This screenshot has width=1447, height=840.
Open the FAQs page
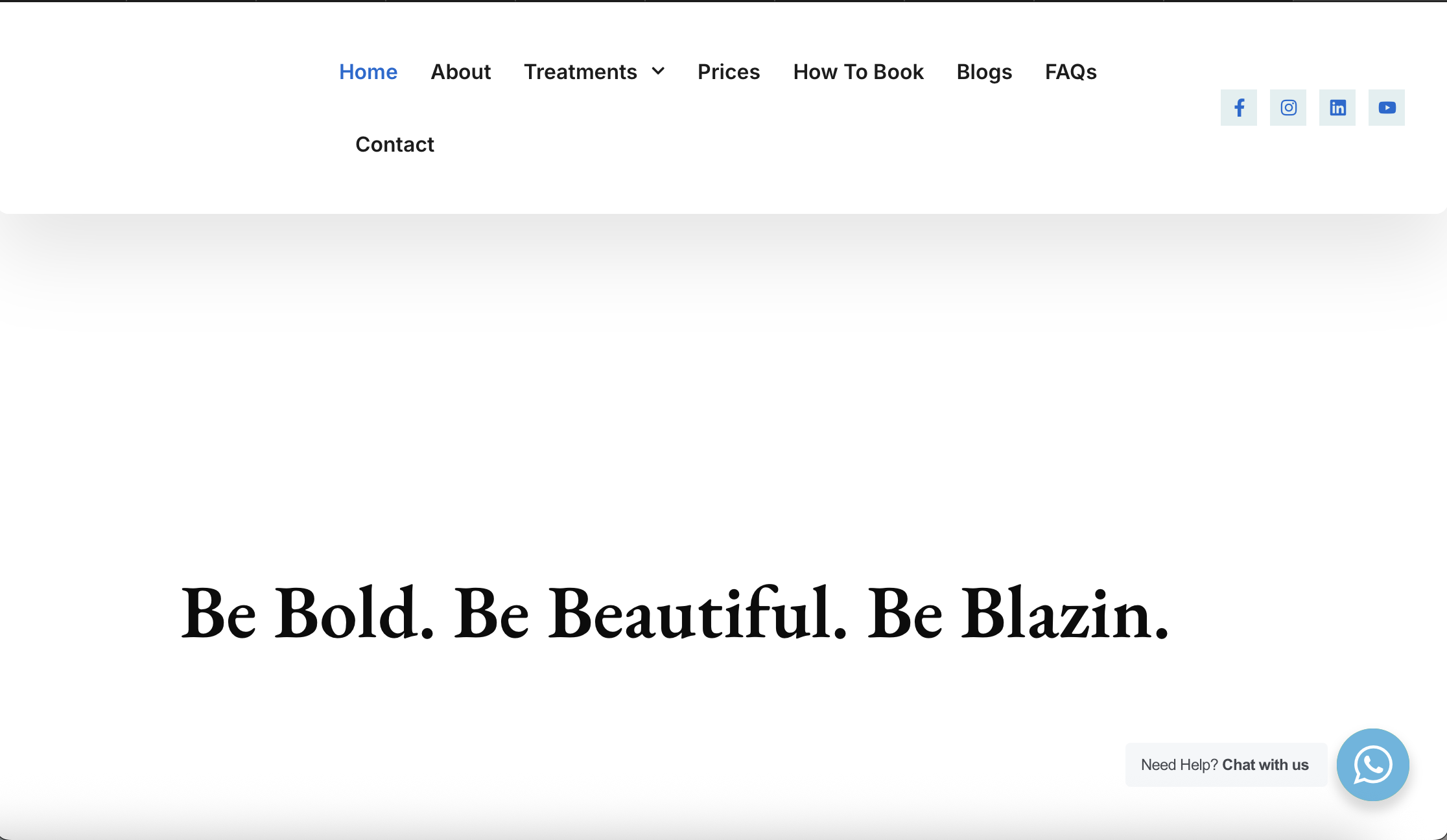1070,72
